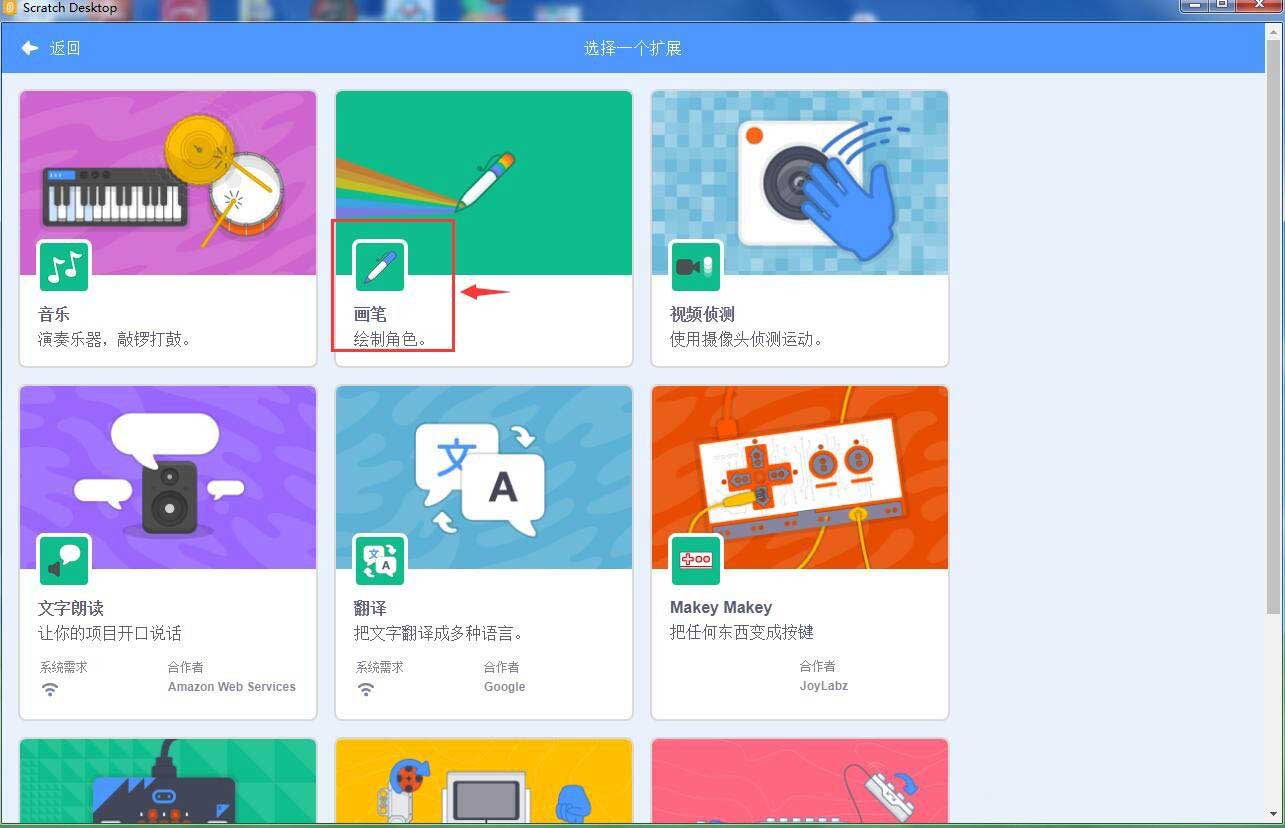Click the description 演奏乐器，敲锣打鼓。

(115, 339)
